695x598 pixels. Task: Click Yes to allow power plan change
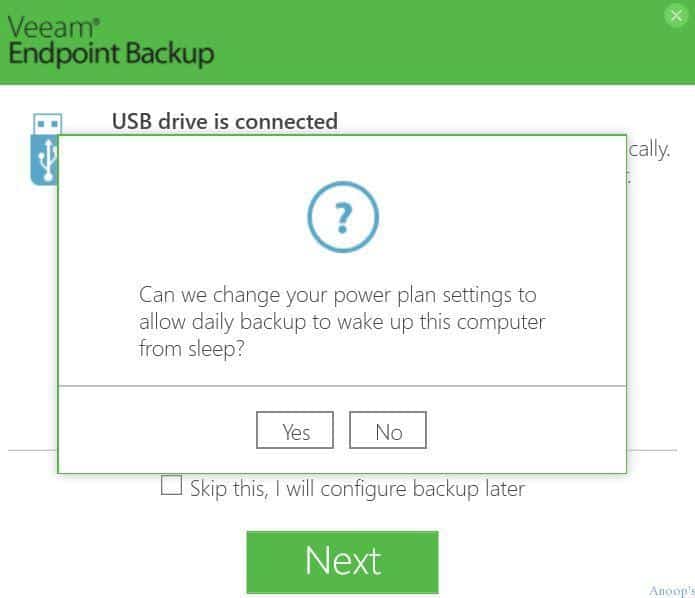(x=295, y=430)
